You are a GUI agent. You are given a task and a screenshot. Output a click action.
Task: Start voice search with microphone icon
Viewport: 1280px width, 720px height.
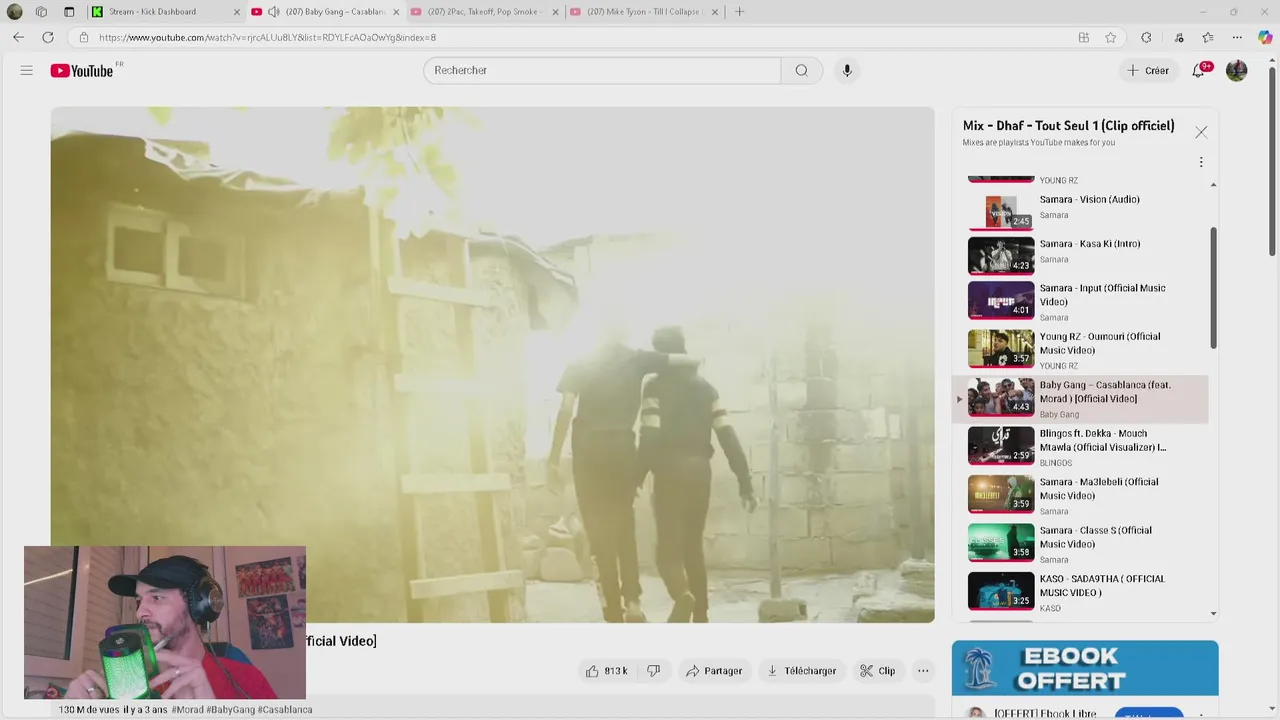pyautogui.click(x=847, y=70)
